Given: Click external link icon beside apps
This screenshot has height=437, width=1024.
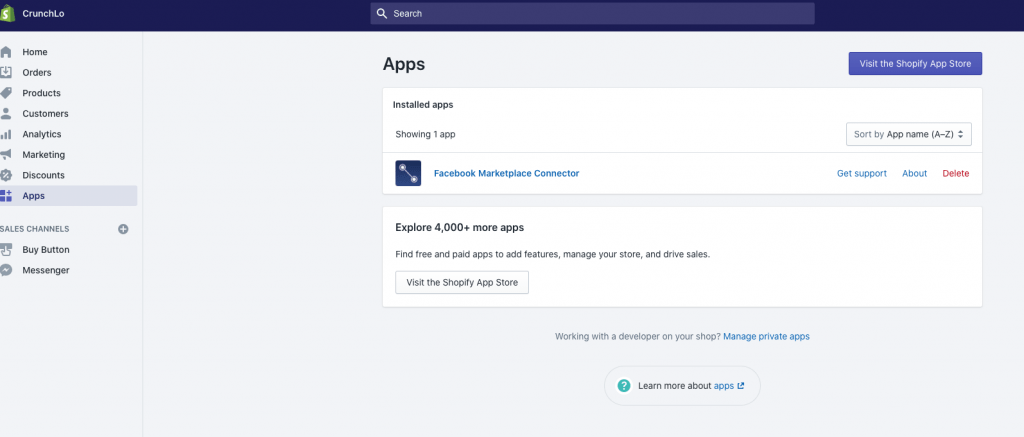Looking at the screenshot, I should tap(741, 386).
